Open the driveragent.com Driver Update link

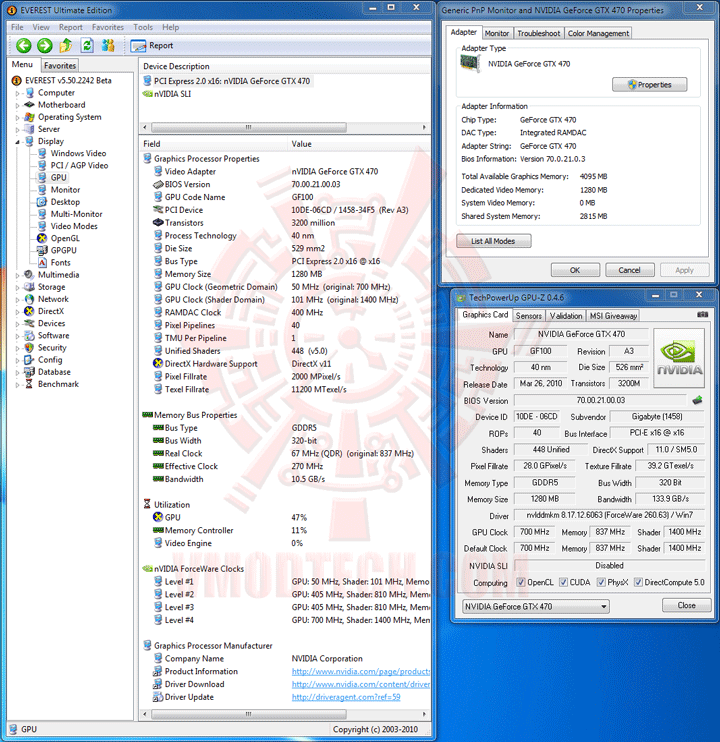pyautogui.click(x=346, y=697)
